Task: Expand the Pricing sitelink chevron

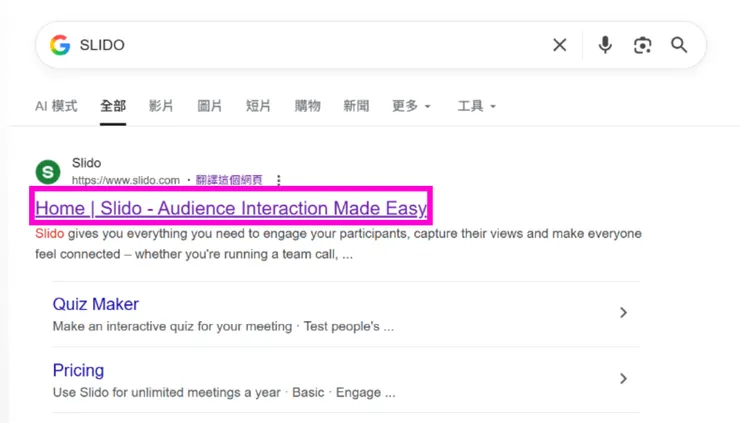Action: [623, 379]
